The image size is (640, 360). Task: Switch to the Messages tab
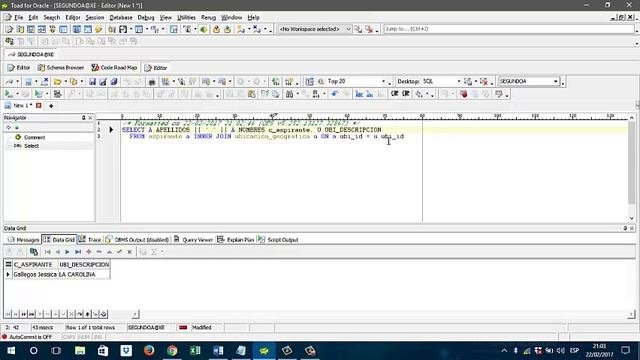[x=23, y=240]
